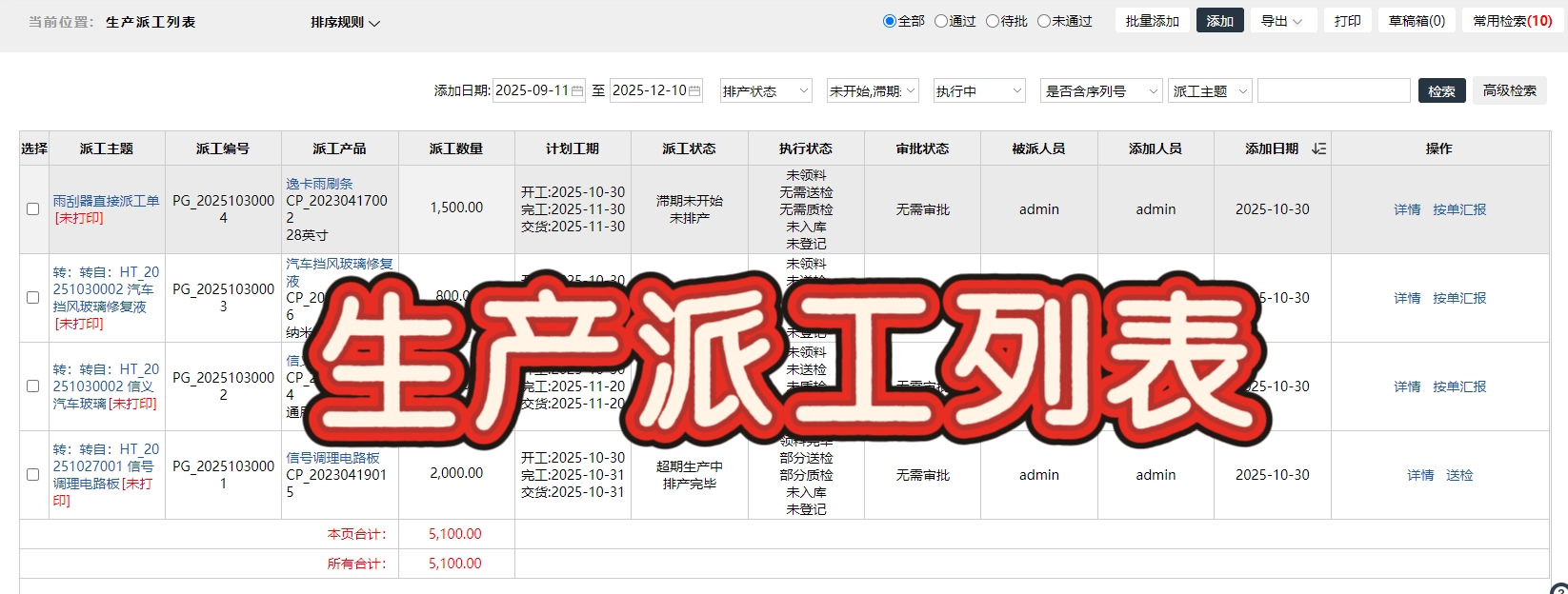The image size is (1568, 594).
Task: Click status cell 超期生产中 排产完毕
Action: coord(690,475)
